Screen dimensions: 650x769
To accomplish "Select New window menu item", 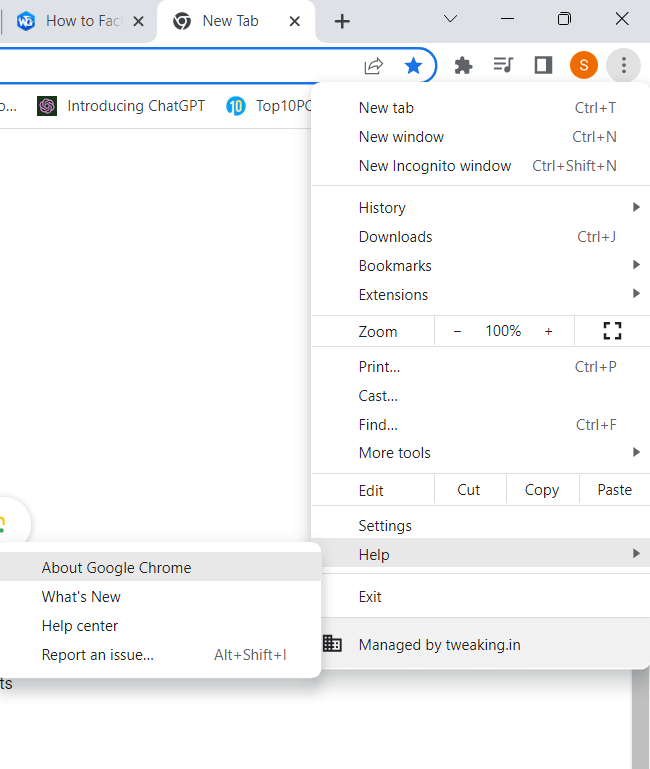I will 481,137.
